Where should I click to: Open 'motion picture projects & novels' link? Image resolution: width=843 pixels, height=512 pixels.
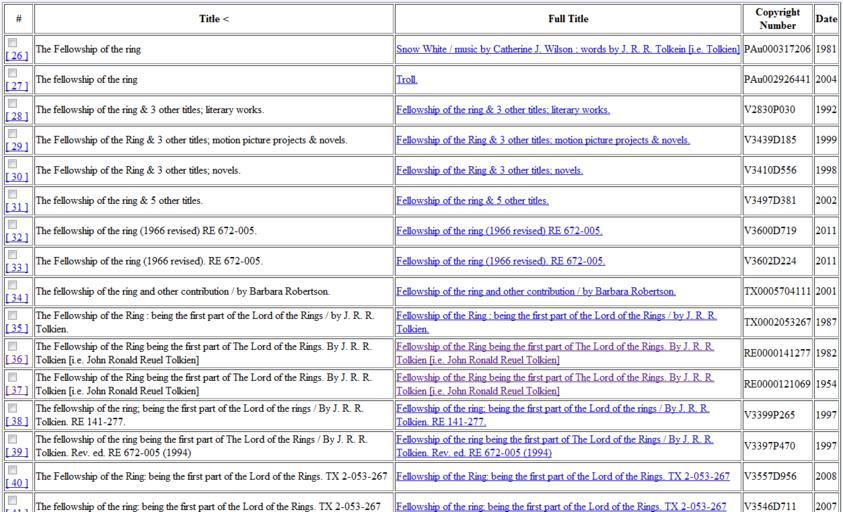point(542,140)
